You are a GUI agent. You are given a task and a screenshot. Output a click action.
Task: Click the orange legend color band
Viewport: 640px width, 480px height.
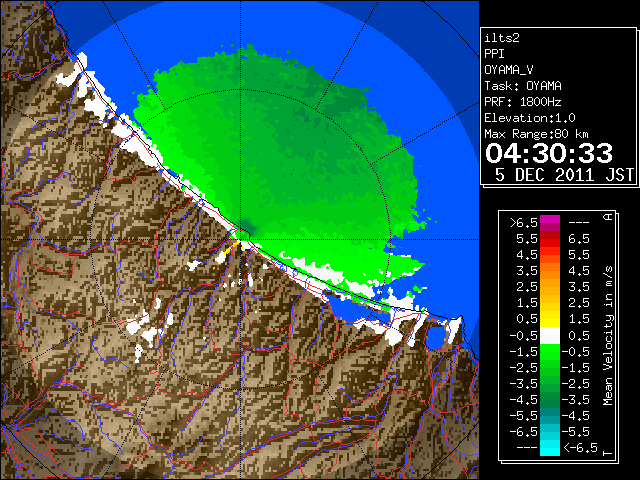click(550, 271)
